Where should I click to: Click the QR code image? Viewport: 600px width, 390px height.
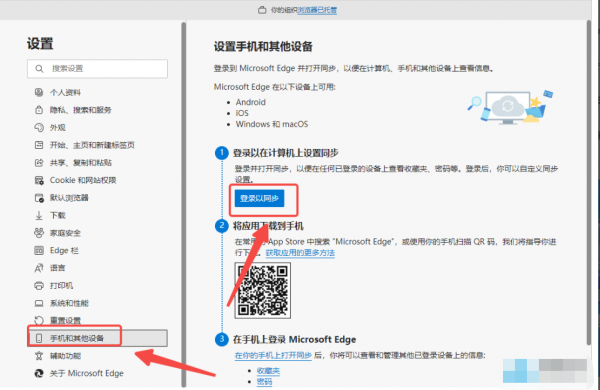262,290
